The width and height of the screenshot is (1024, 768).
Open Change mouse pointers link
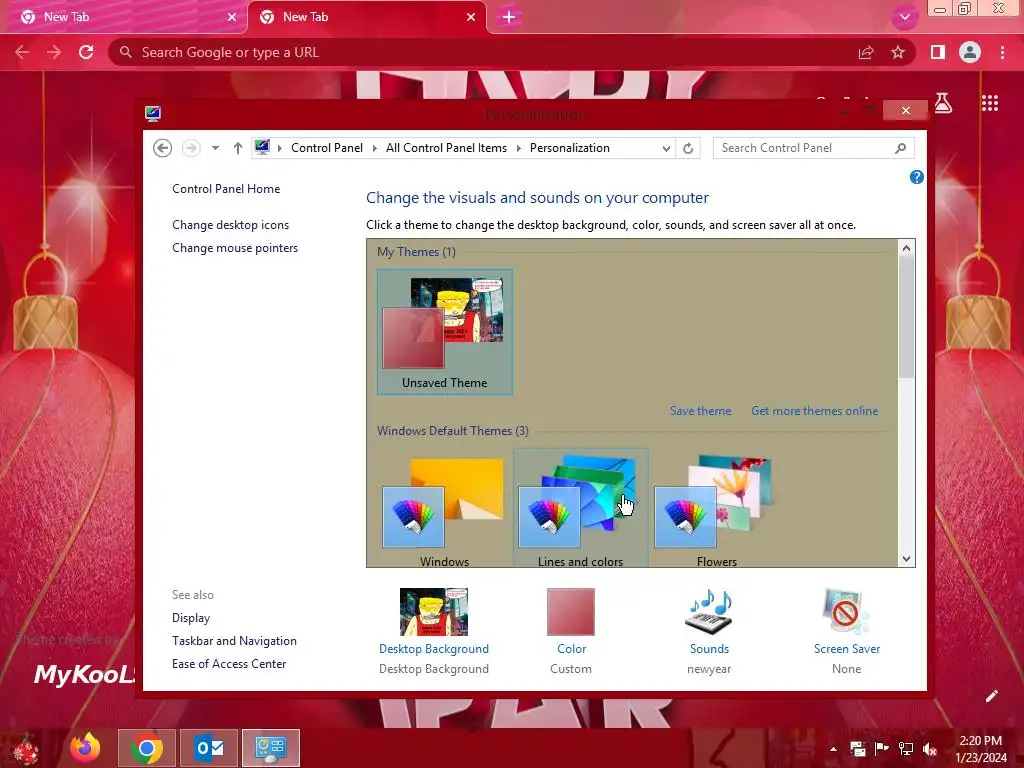235,248
